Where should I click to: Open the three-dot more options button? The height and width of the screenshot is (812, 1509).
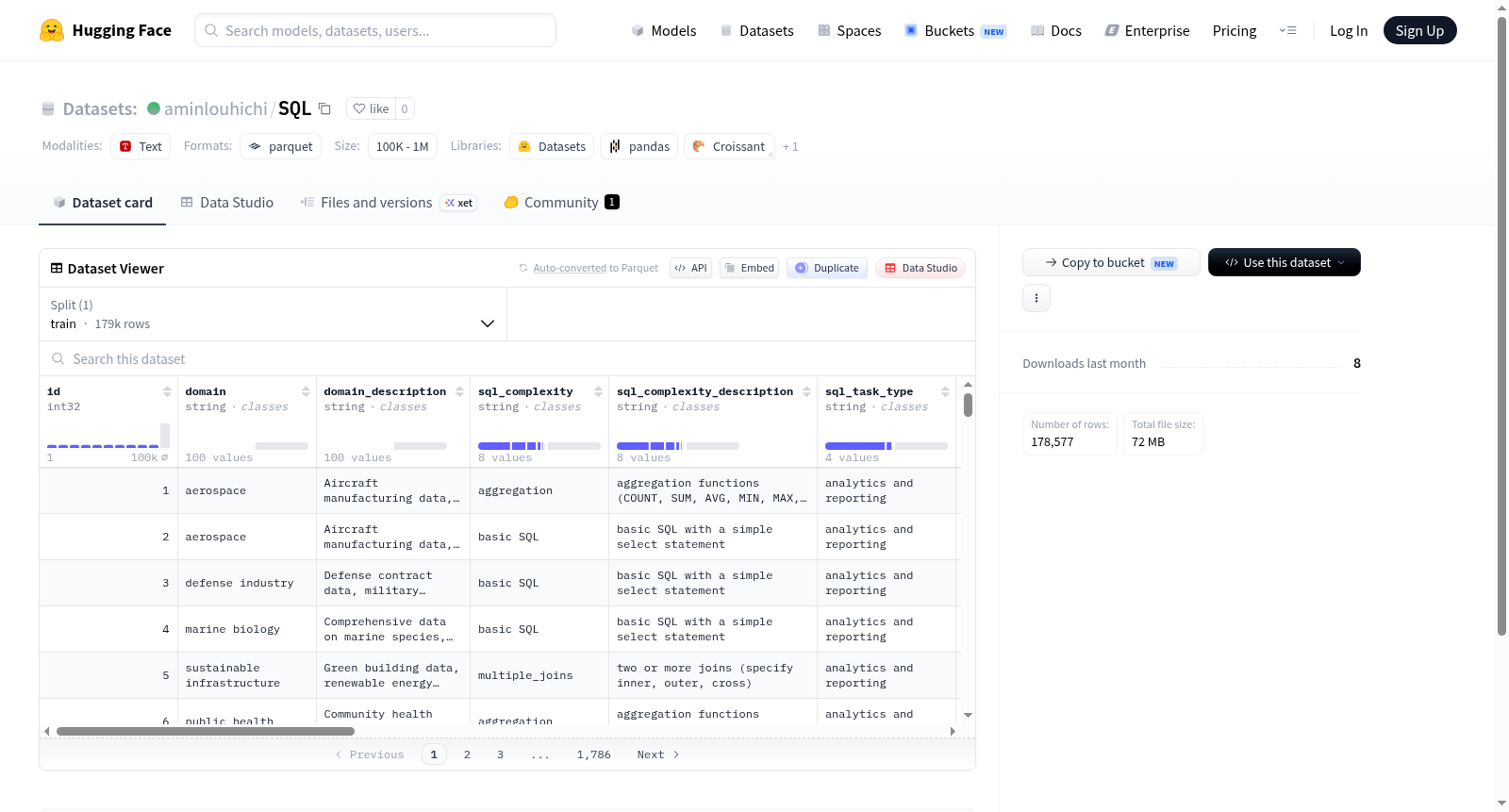click(1036, 298)
